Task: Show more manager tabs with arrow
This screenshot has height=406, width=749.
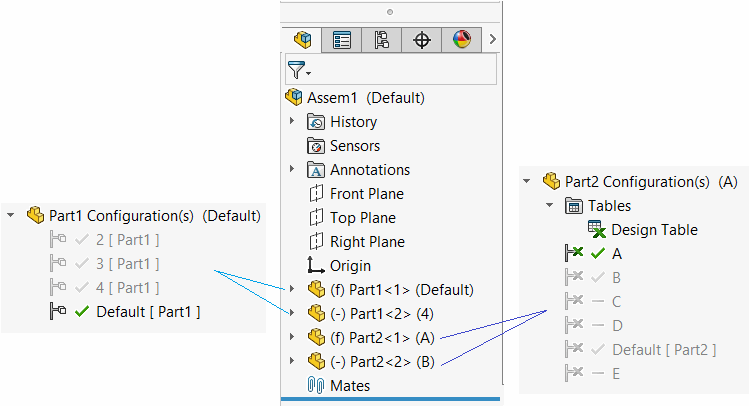Action: tap(492, 39)
